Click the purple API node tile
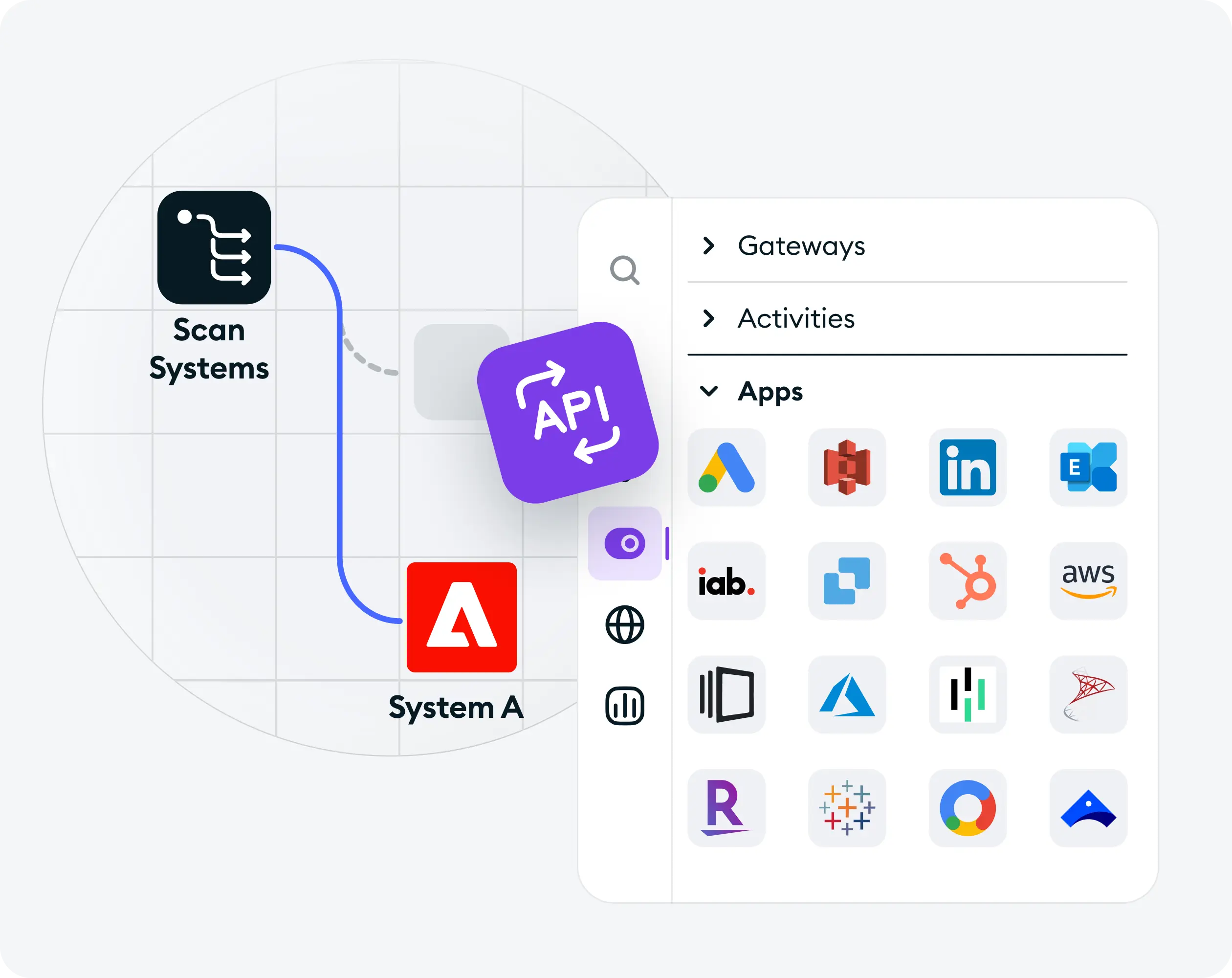This screenshot has height=978, width=1232. coord(568,412)
